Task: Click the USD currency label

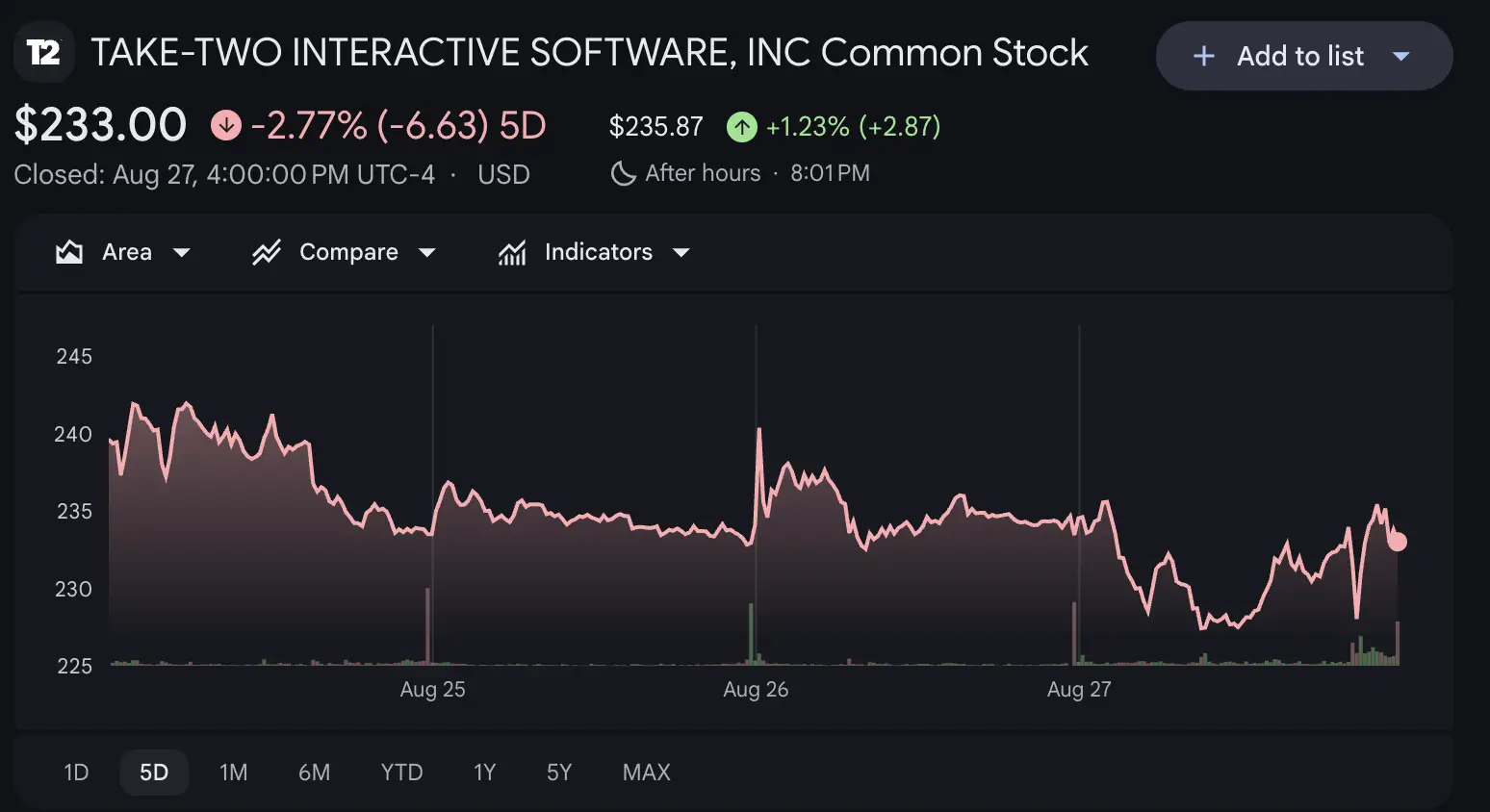Action: 503,175
